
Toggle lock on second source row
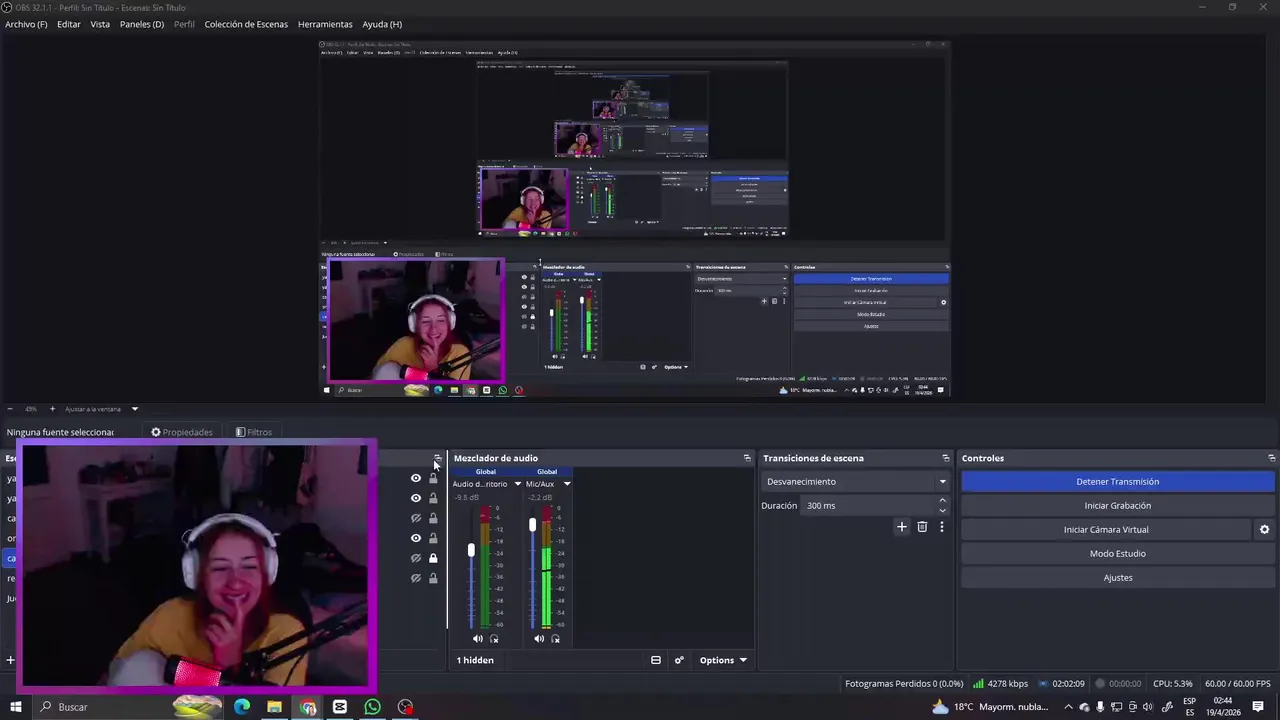pyautogui.click(x=433, y=498)
